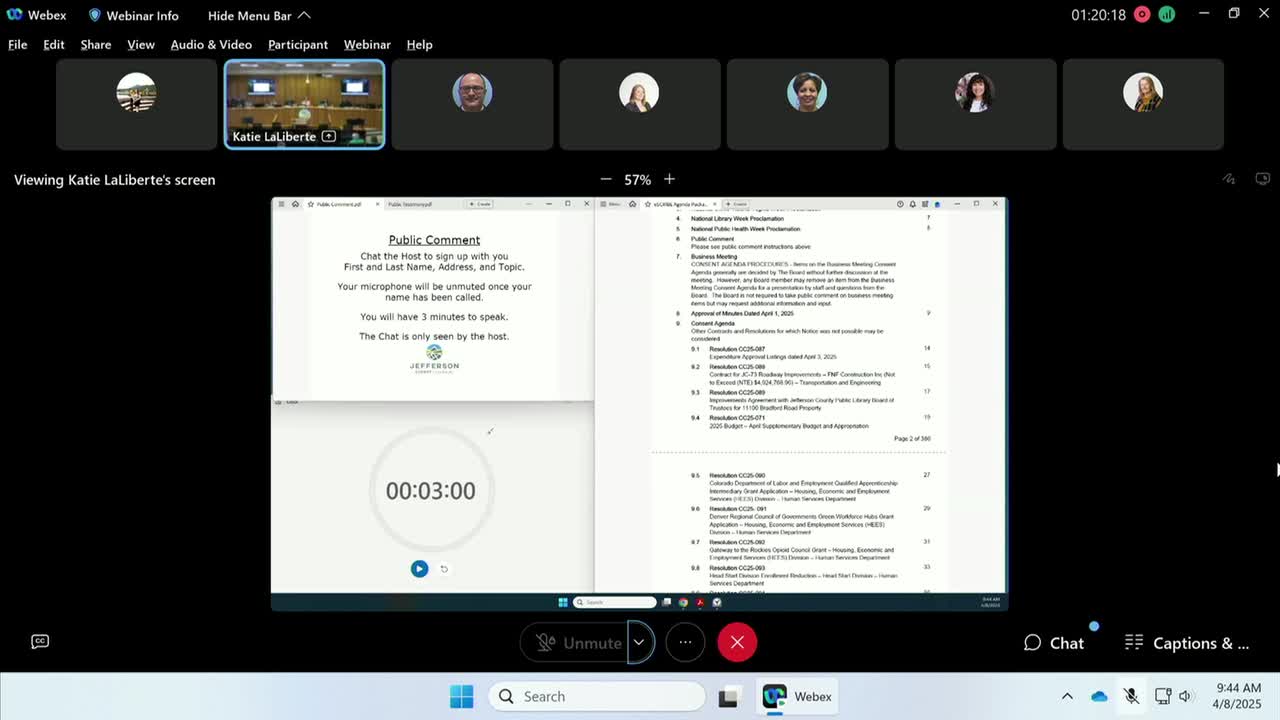Toggle Hide Menu Bar
The height and width of the screenshot is (720, 1280).
click(259, 15)
